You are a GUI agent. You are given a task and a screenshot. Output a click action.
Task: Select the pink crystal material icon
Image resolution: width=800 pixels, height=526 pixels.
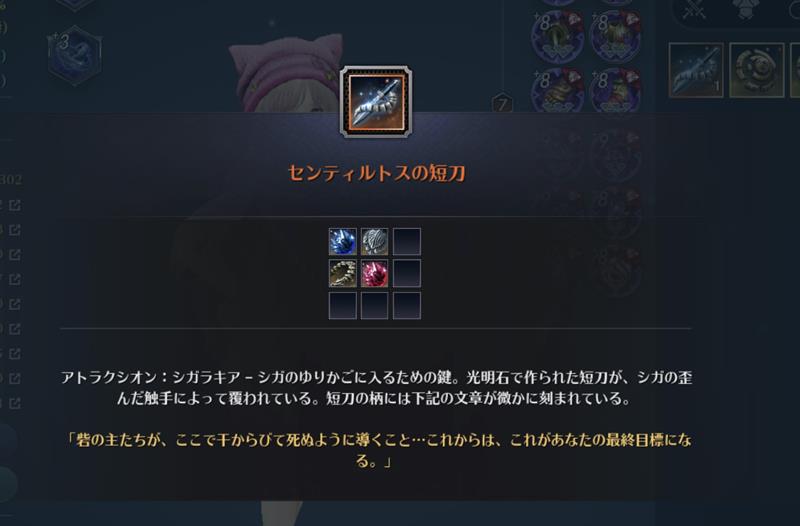[374, 273]
